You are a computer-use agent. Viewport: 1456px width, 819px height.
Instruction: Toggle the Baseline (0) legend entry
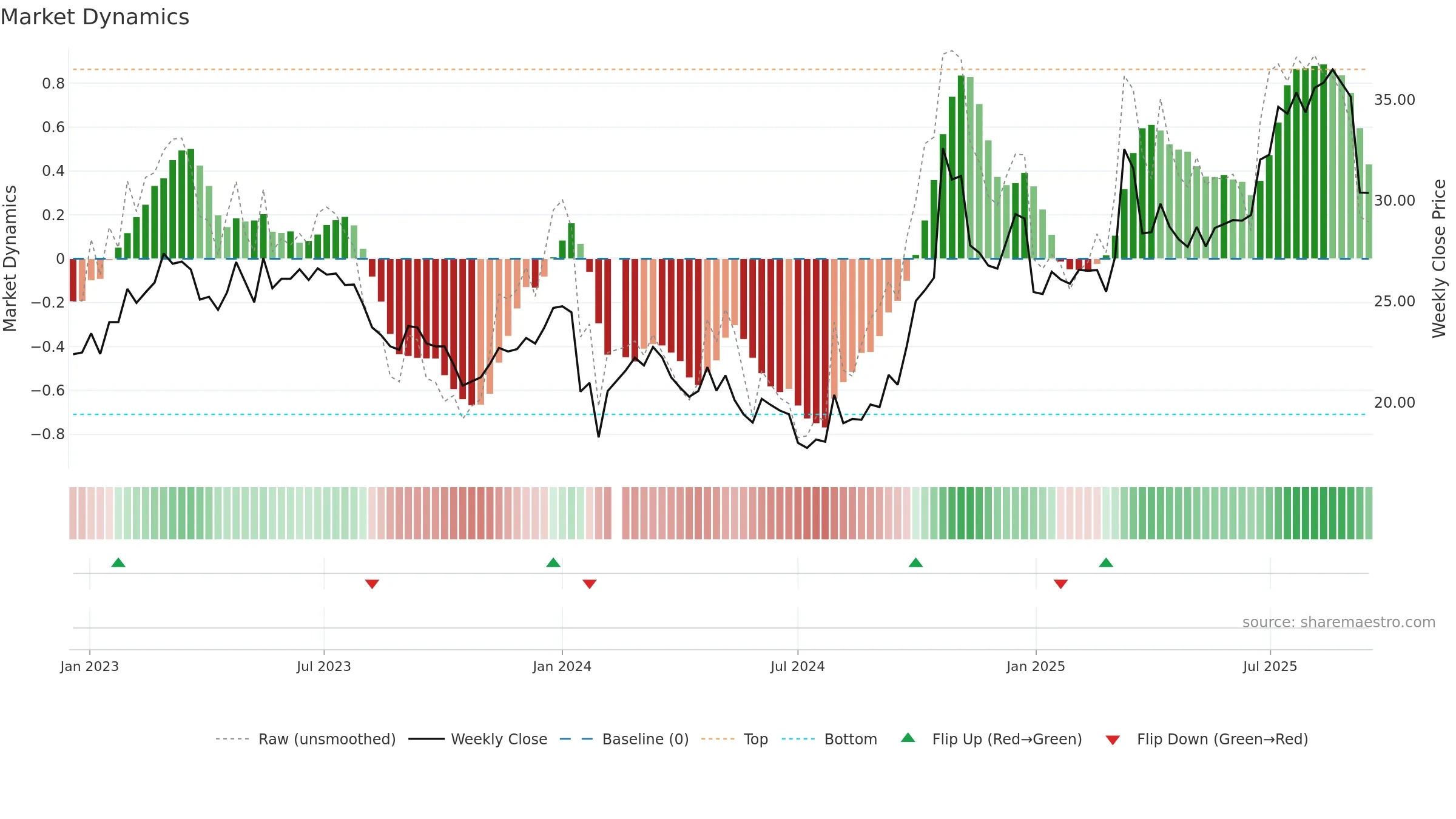pyautogui.click(x=624, y=739)
